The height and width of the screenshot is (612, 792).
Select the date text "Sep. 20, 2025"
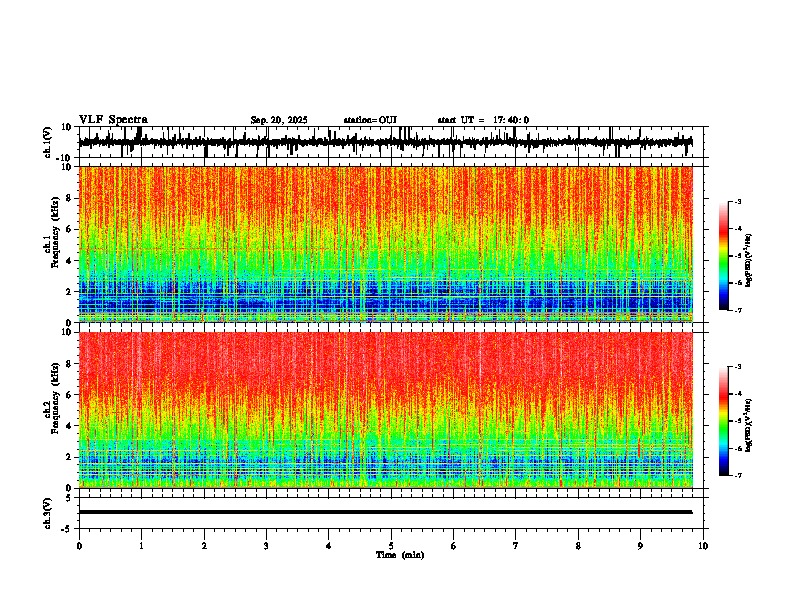(279, 120)
